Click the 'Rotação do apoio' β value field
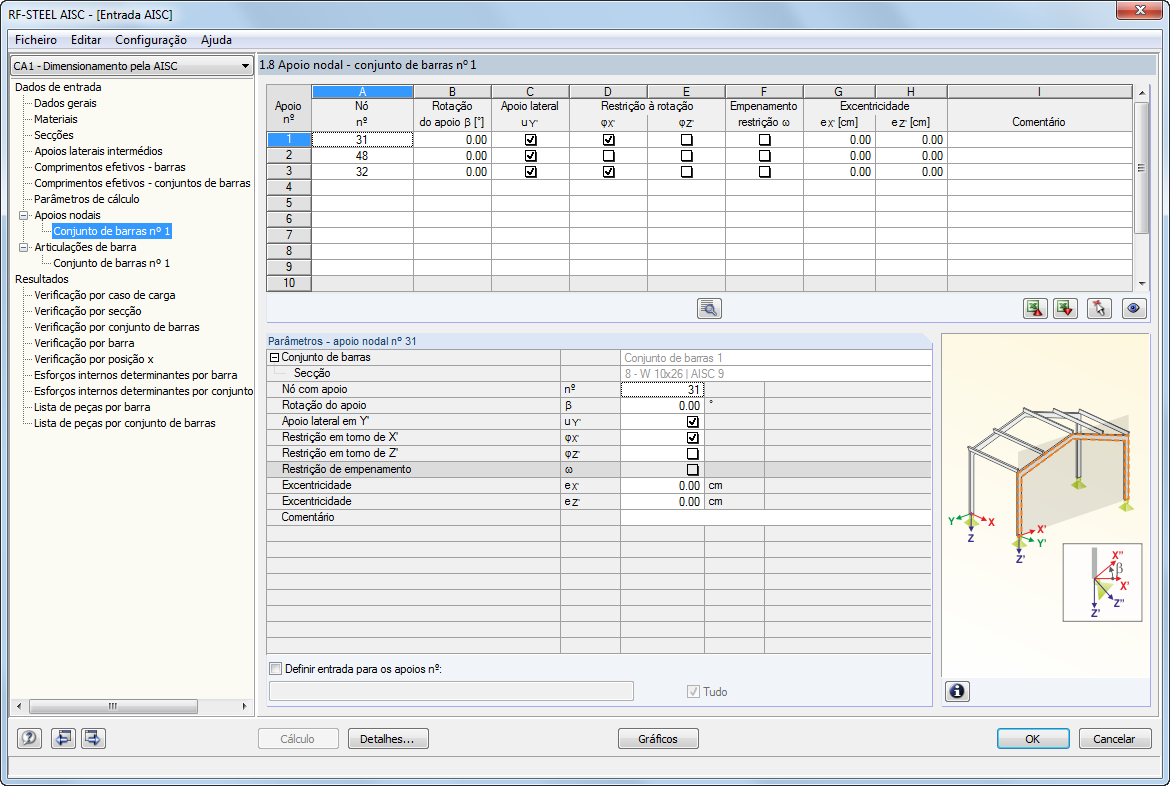The image size is (1170, 786). (662, 405)
